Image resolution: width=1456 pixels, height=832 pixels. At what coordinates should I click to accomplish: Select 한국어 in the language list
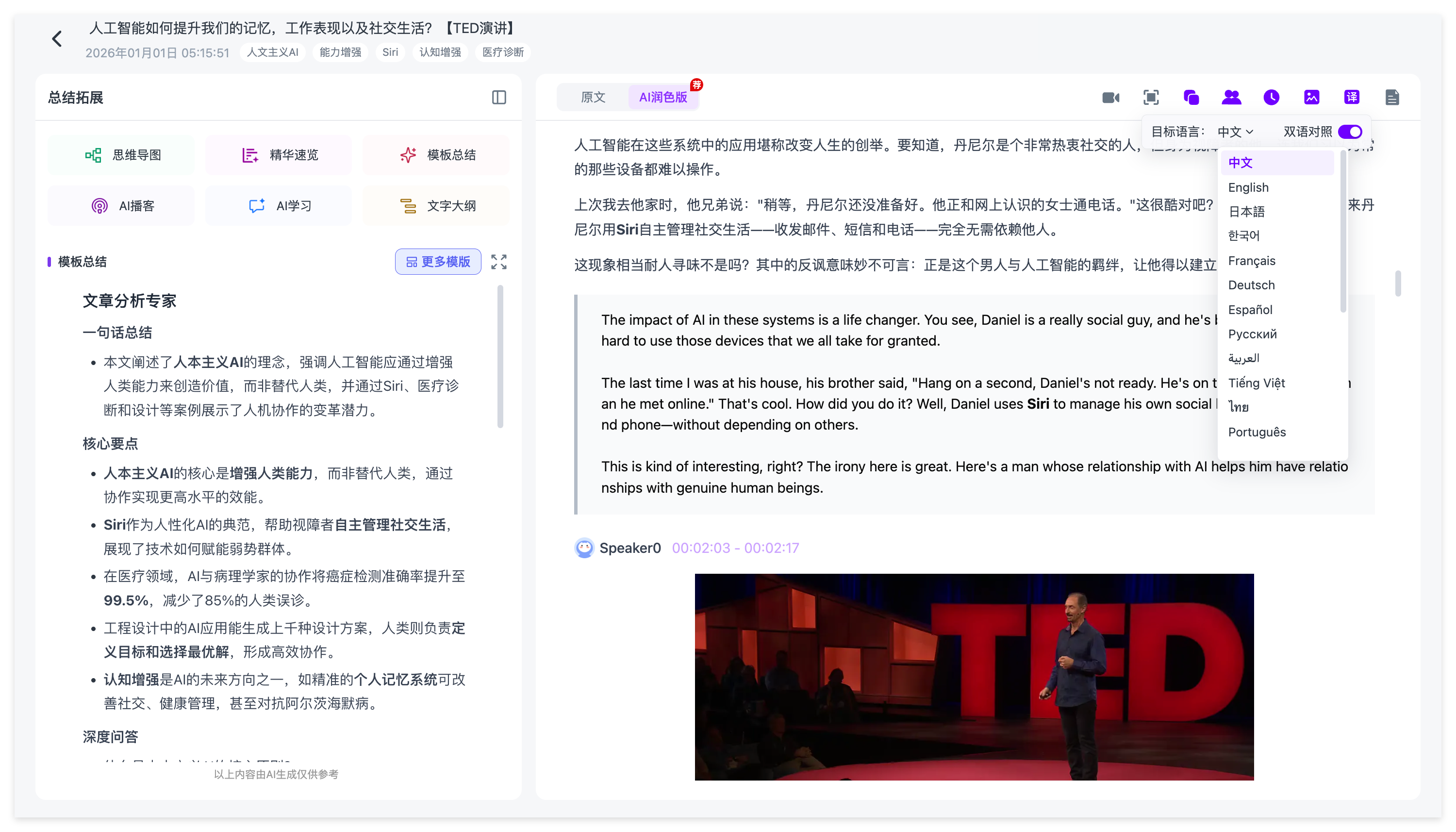coord(1277,236)
